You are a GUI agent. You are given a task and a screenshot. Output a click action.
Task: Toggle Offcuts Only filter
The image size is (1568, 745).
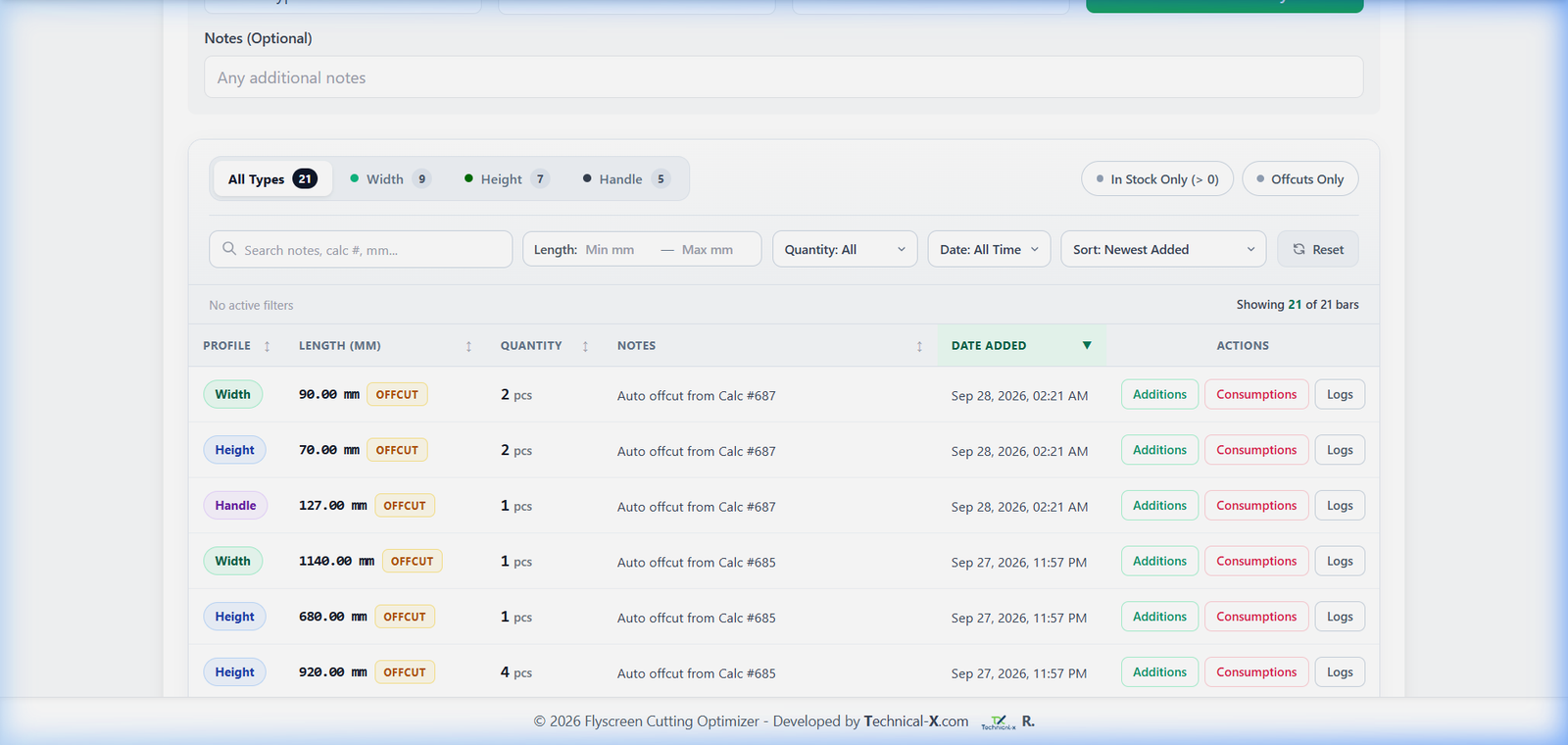coord(1299,179)
